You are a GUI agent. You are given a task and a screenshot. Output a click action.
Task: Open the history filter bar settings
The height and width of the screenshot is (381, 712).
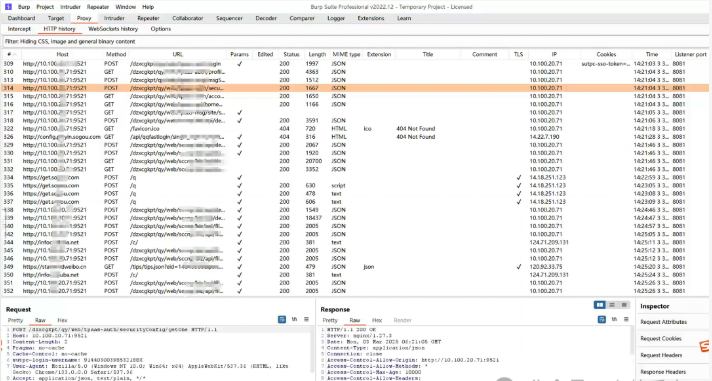(356, 41)
